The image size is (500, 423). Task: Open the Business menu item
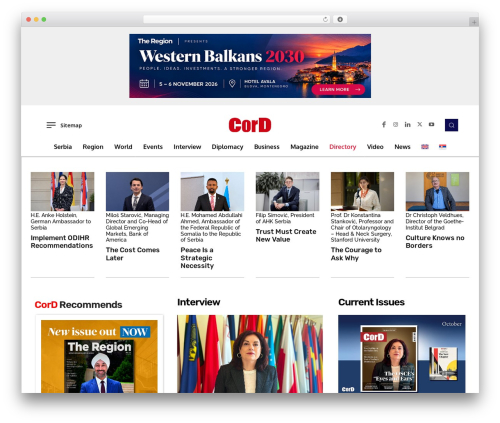(267, 147)
